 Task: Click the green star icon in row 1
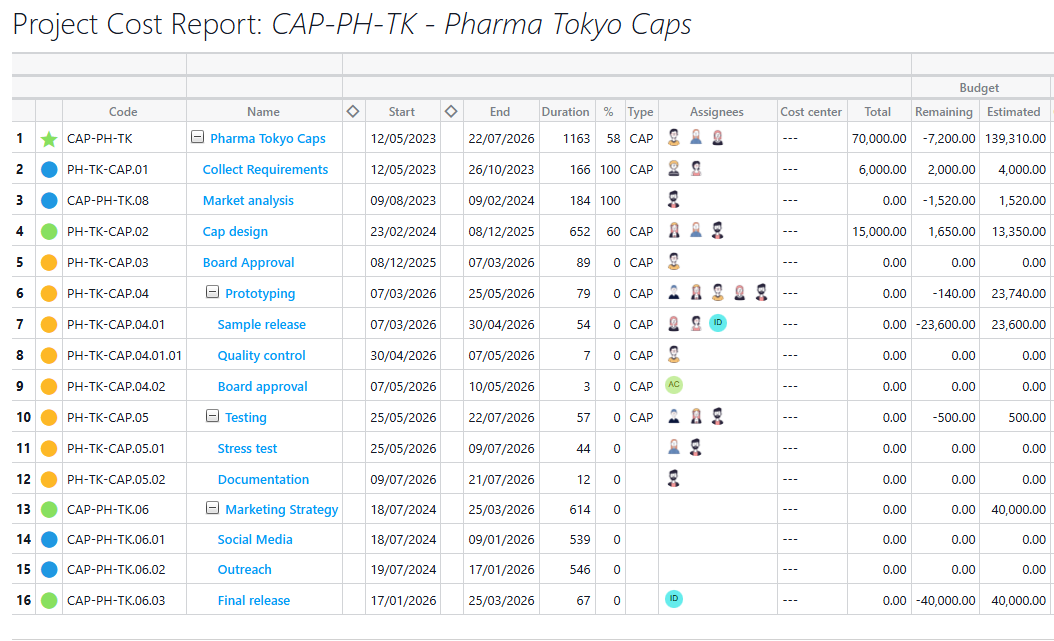(x=49, y=139)
